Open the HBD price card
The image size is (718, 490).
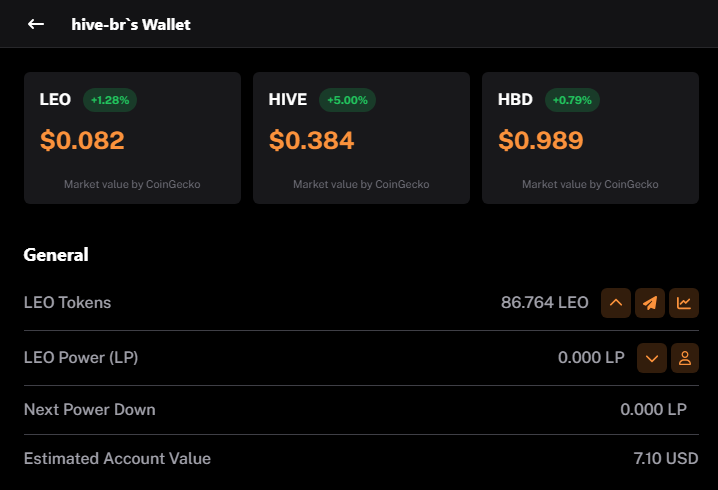coord(590,138)
